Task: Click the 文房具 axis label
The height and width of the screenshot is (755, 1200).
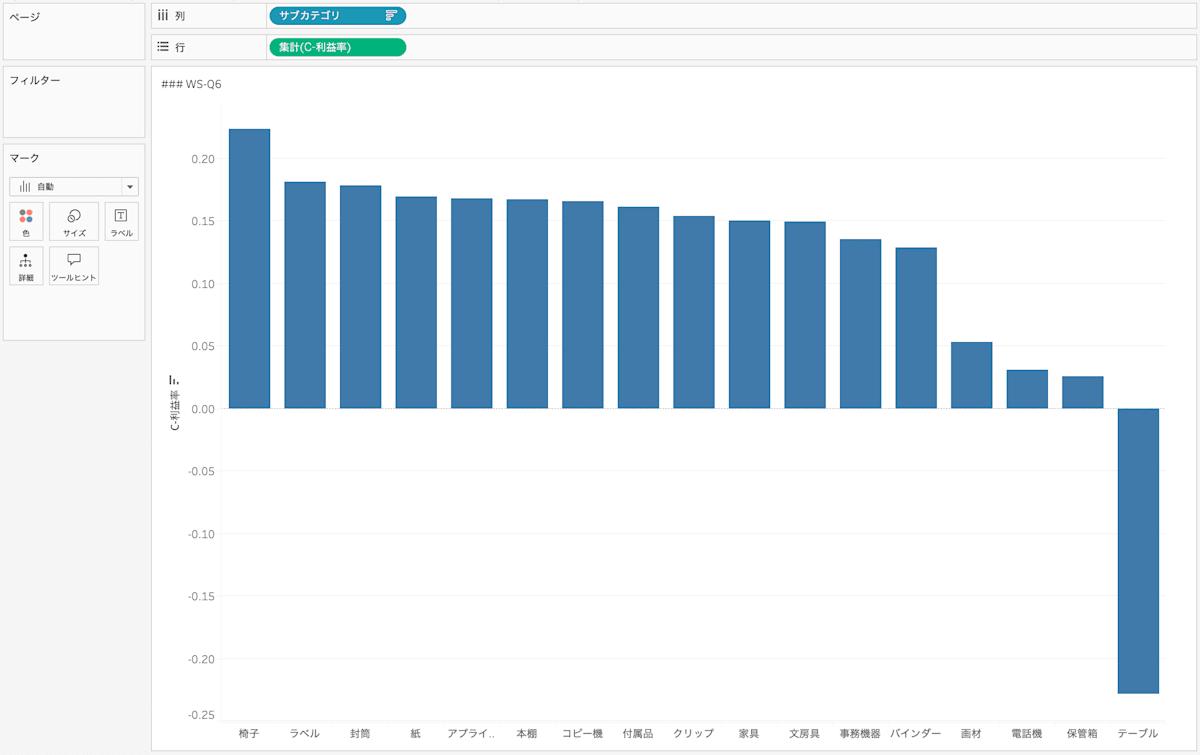Action: point(805,733)
